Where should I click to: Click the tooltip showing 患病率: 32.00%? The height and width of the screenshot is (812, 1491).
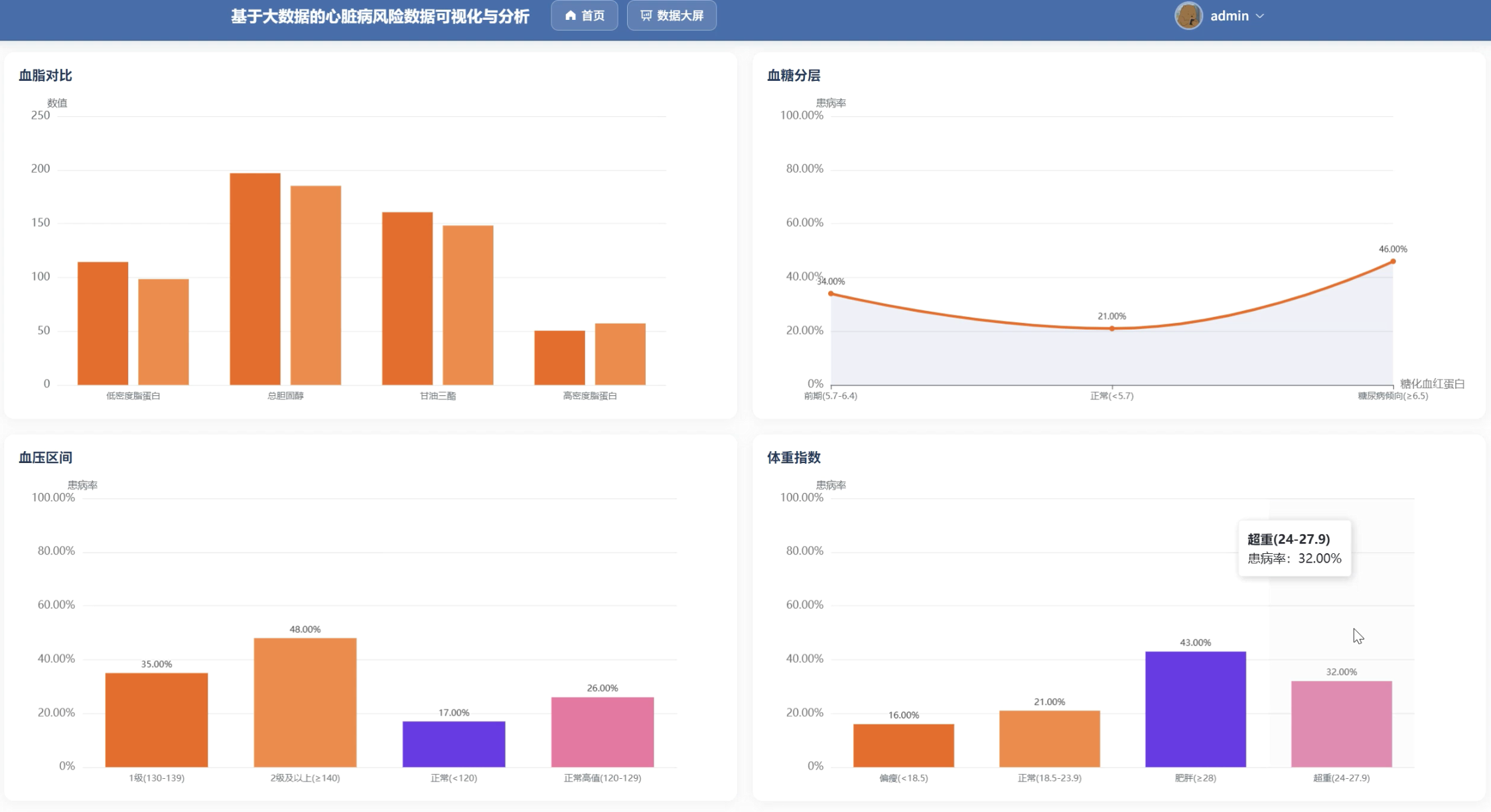1295,549
